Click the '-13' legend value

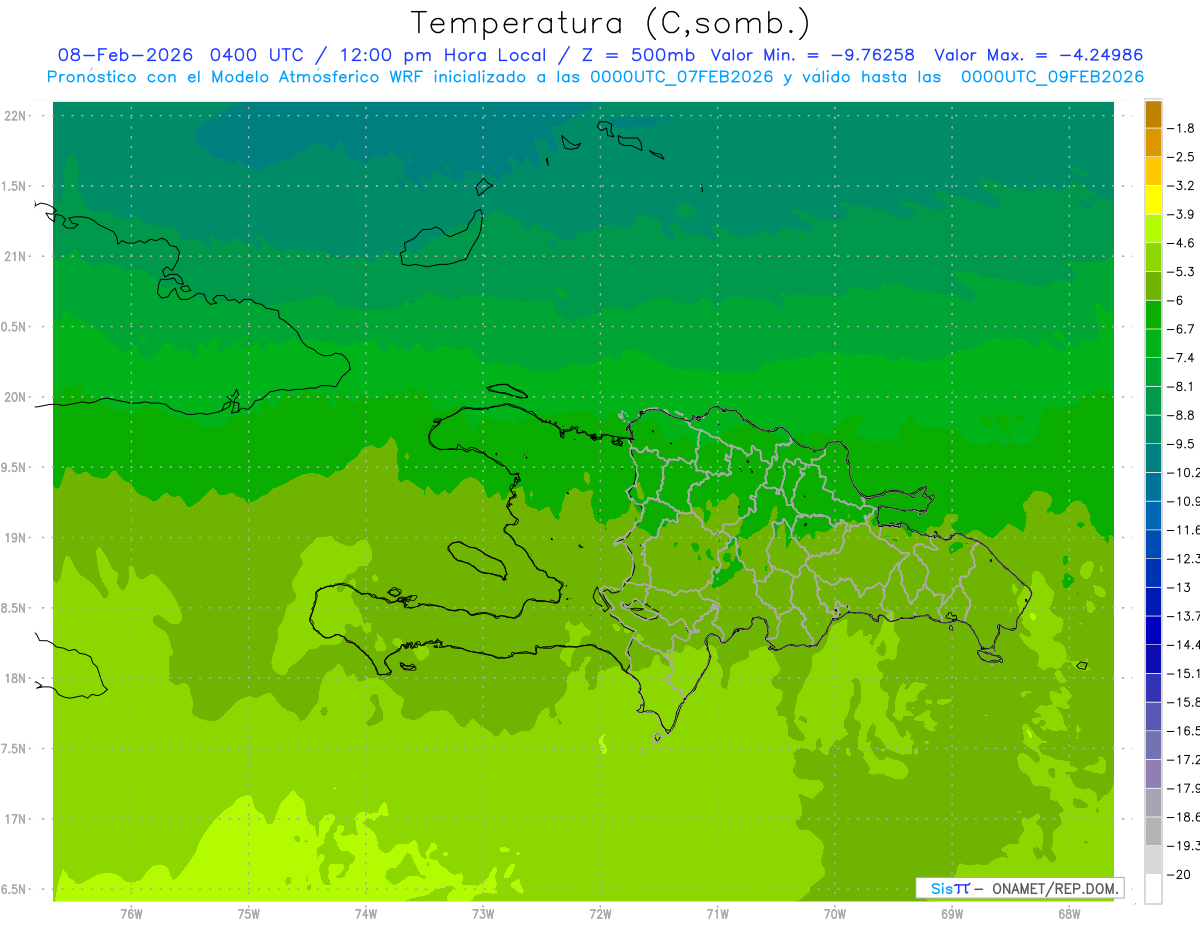click(x=1180, y=587)
